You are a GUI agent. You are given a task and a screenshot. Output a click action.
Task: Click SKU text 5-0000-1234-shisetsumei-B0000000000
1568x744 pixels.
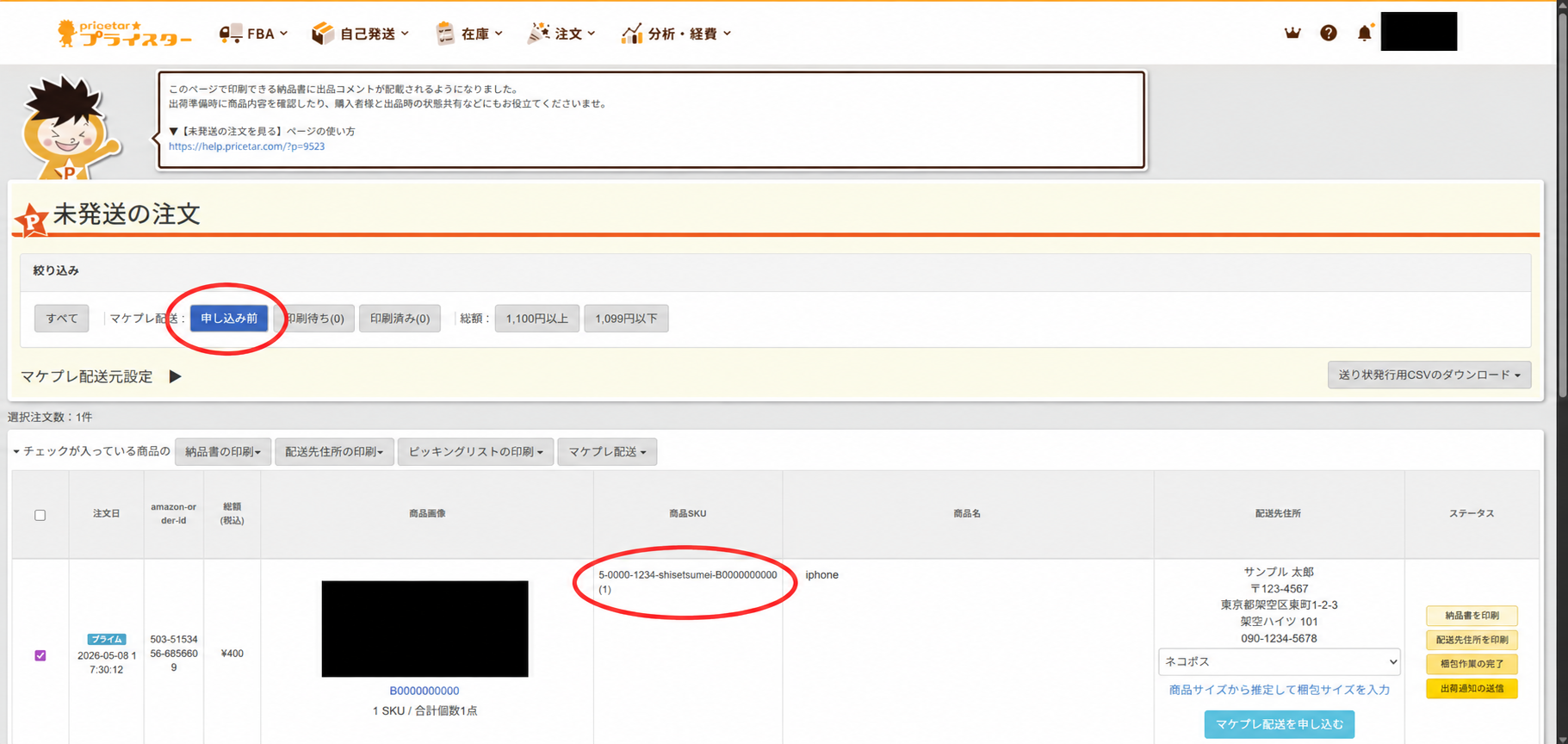(688, 574)
